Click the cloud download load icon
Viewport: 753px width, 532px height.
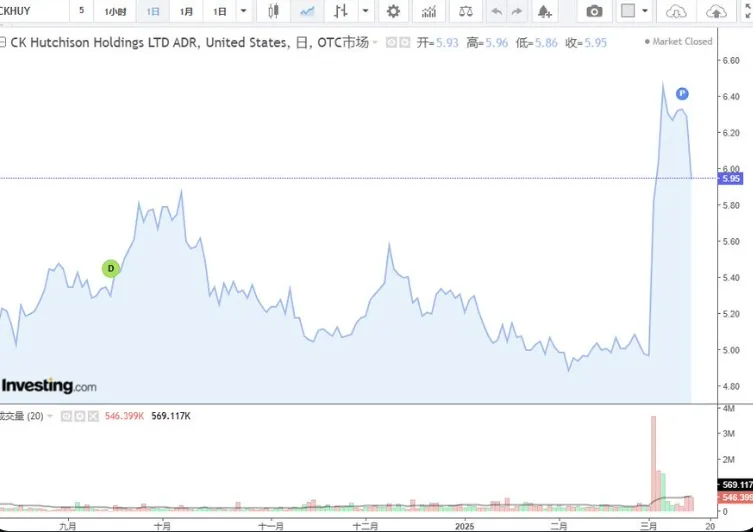(678, 11)
